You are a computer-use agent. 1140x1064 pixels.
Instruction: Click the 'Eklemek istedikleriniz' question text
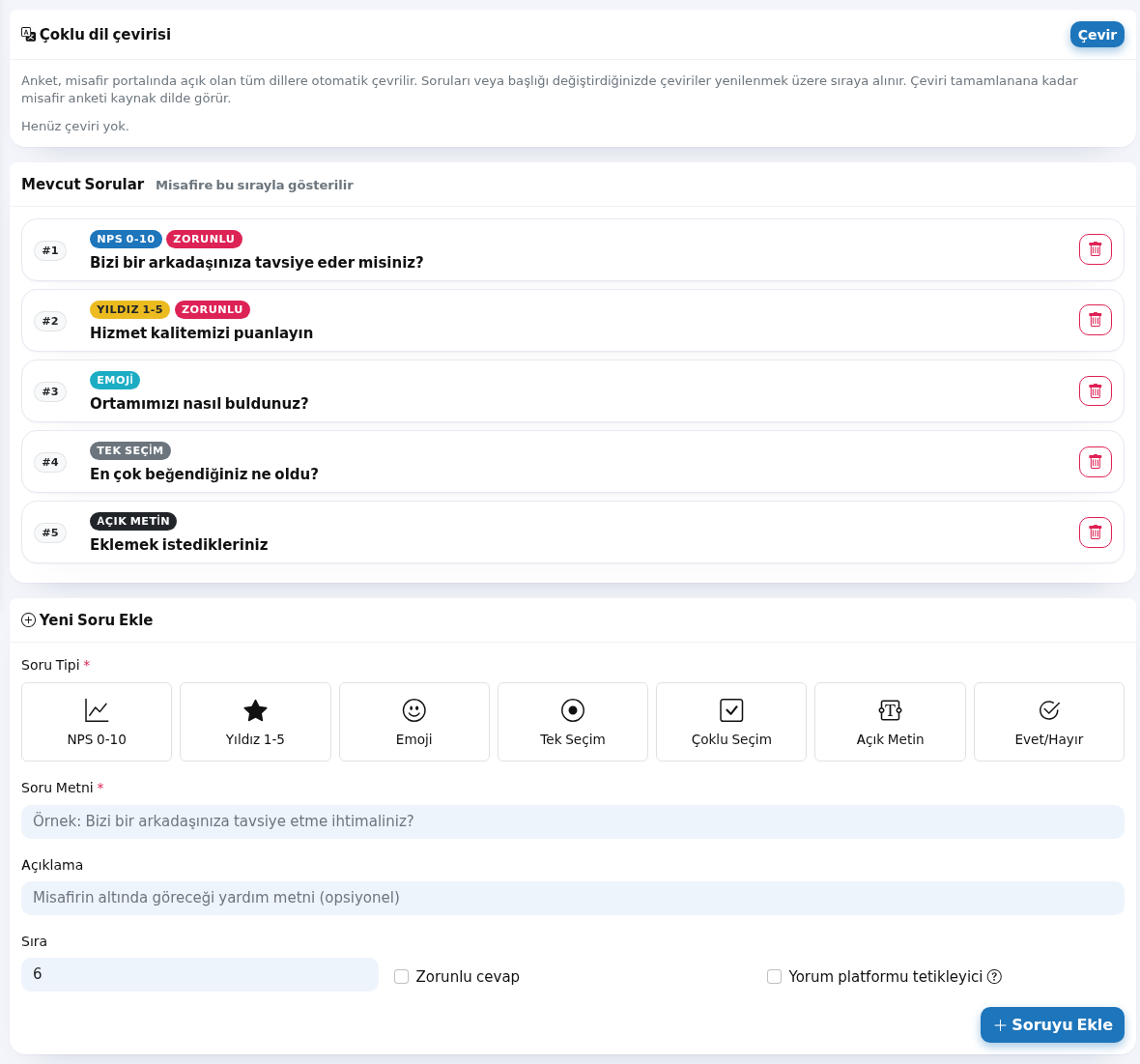(179, 545)
